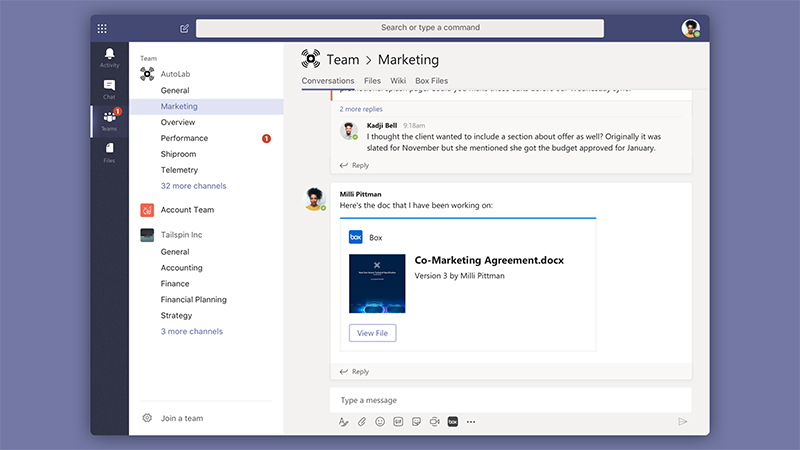800x450 pixels.
Task: Click the Team breadcrumb in header
Action: click(x=343, y=60)
